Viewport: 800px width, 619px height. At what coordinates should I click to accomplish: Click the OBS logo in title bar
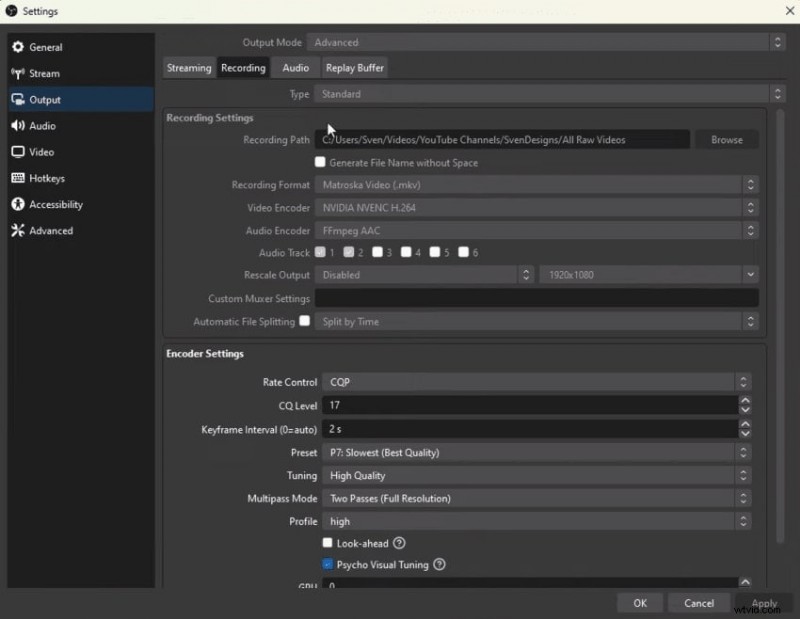(11, 11)
